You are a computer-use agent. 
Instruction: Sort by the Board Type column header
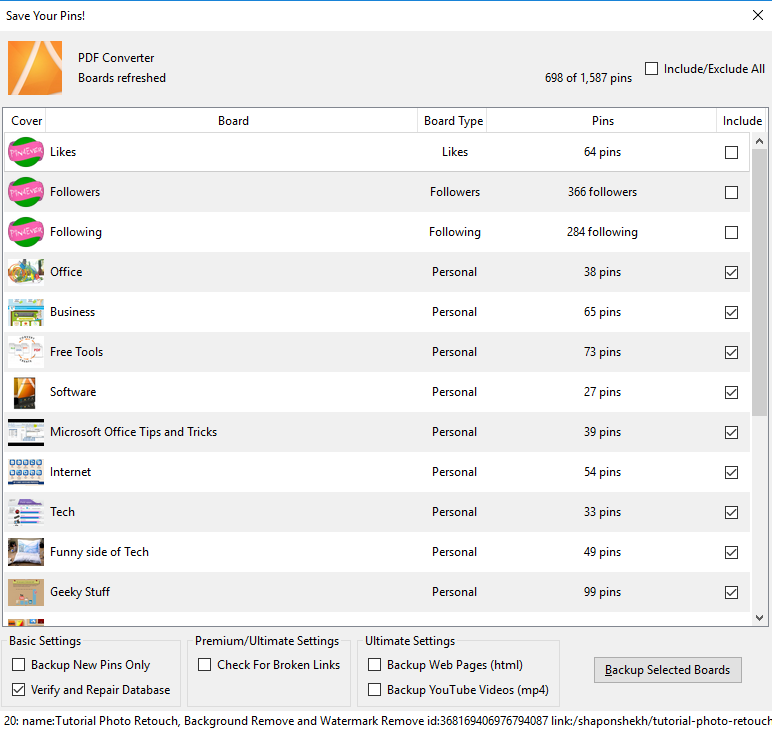(x=453, y=121)
